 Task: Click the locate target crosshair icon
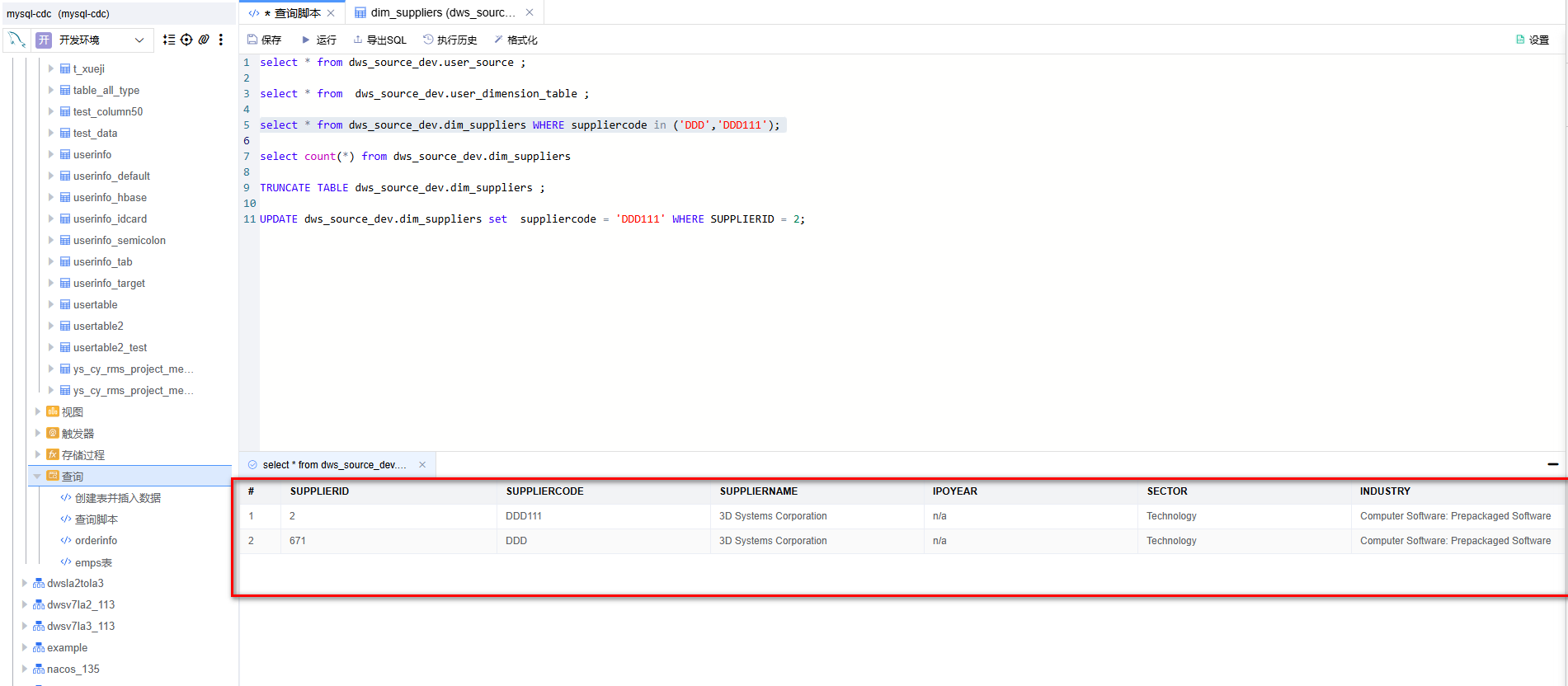[x=186, y=40]
